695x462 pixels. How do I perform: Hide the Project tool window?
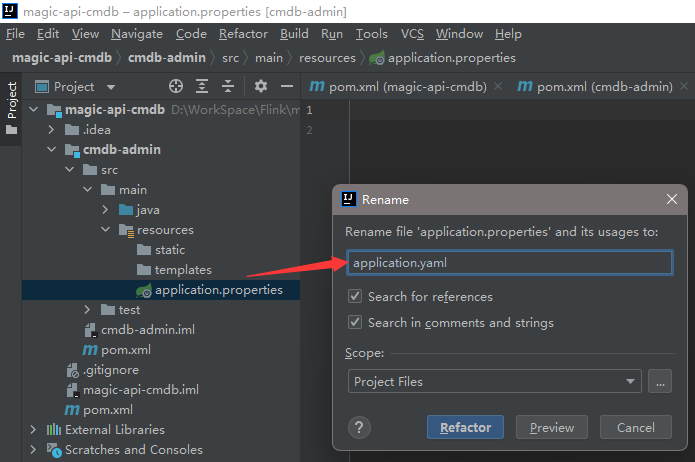click(x=287, y=87)
